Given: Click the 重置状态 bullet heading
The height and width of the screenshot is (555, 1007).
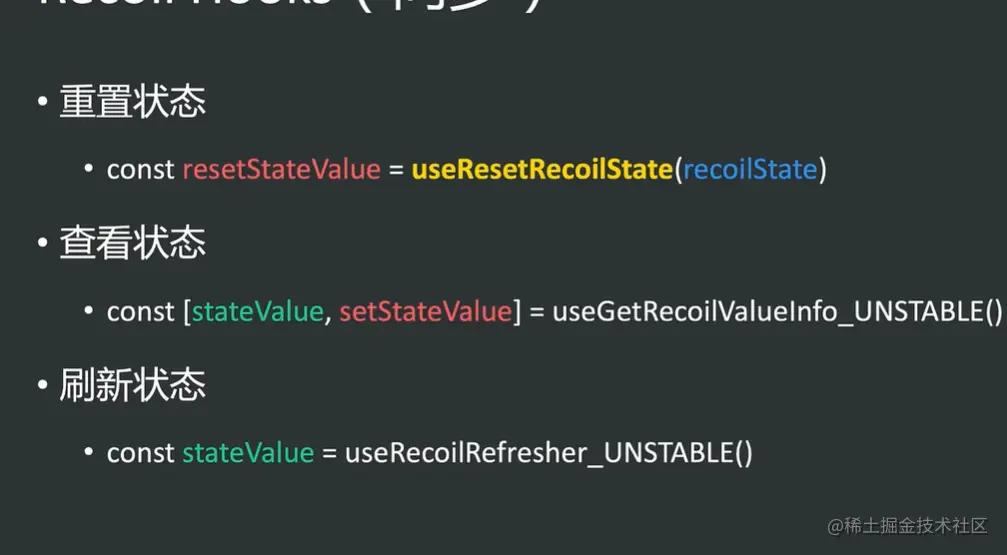Looking at the screenshot, I should point(132,103).
